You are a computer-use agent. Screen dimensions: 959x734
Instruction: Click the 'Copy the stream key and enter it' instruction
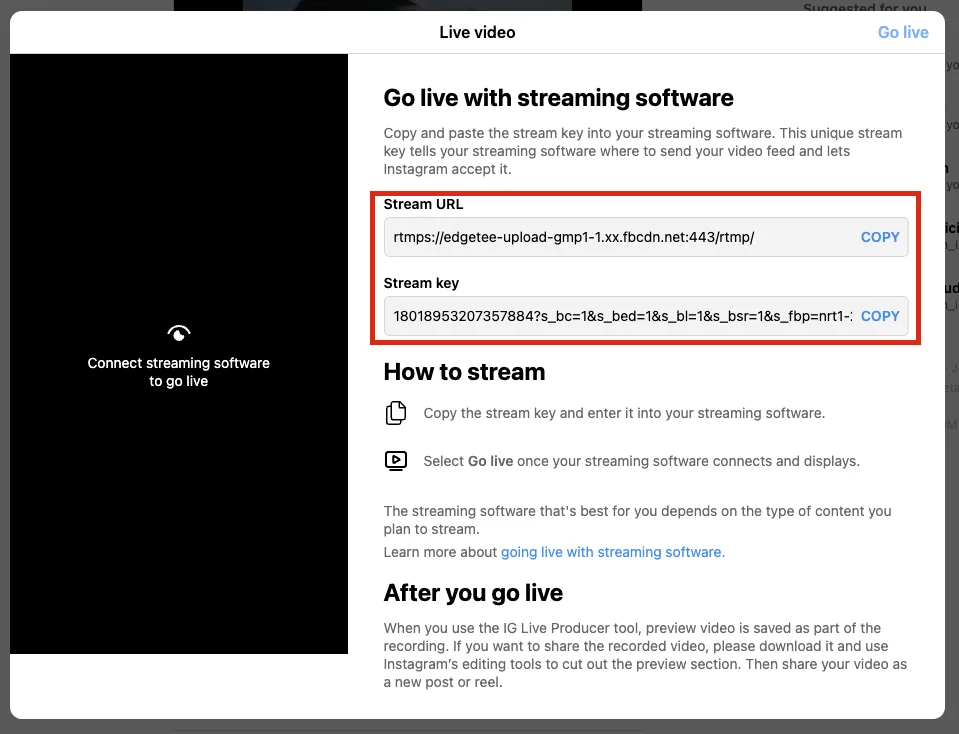[624, 413]
